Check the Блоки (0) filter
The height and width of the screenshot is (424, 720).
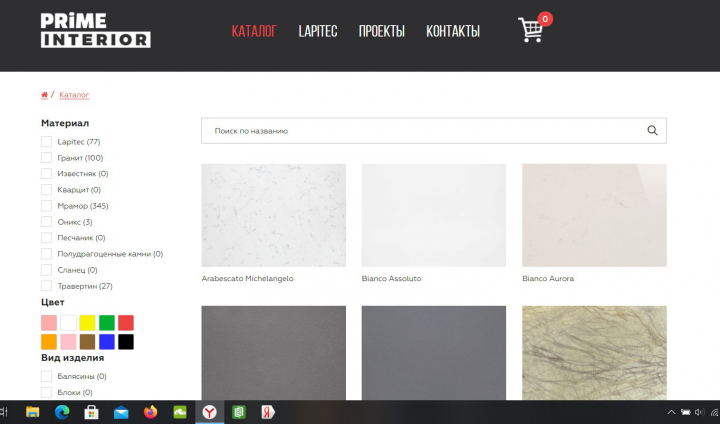(46, 392)
